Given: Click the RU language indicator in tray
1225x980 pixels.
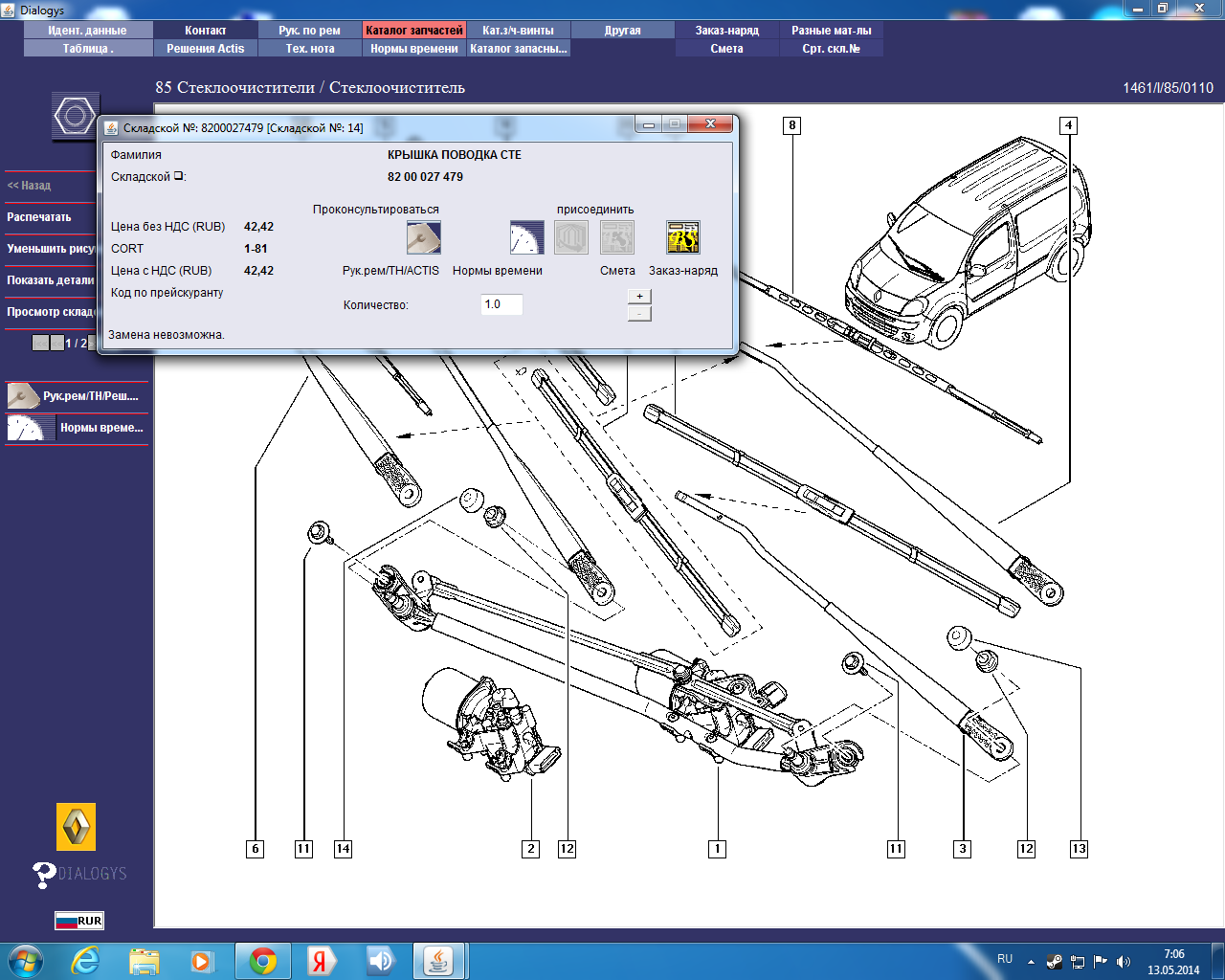Looking at the screenshot, I should tap(1005, 959).
